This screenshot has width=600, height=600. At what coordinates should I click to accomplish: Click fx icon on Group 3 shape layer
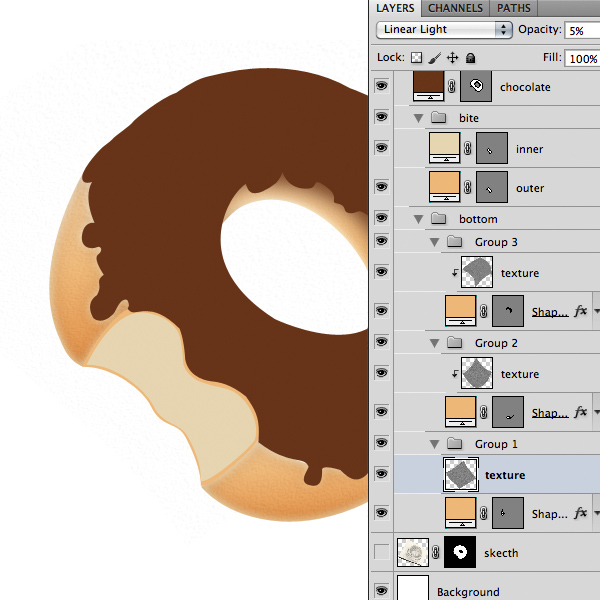point(580,311)
